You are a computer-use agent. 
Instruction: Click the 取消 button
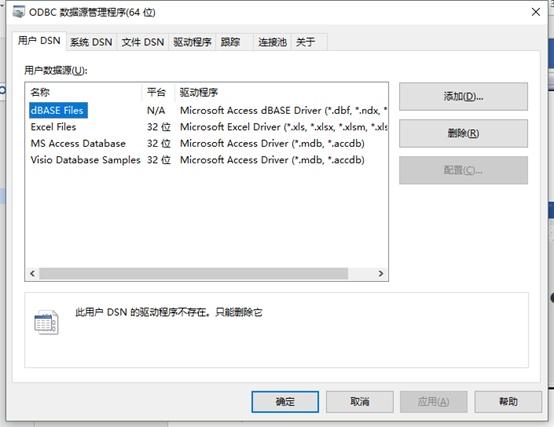(360, 402)
